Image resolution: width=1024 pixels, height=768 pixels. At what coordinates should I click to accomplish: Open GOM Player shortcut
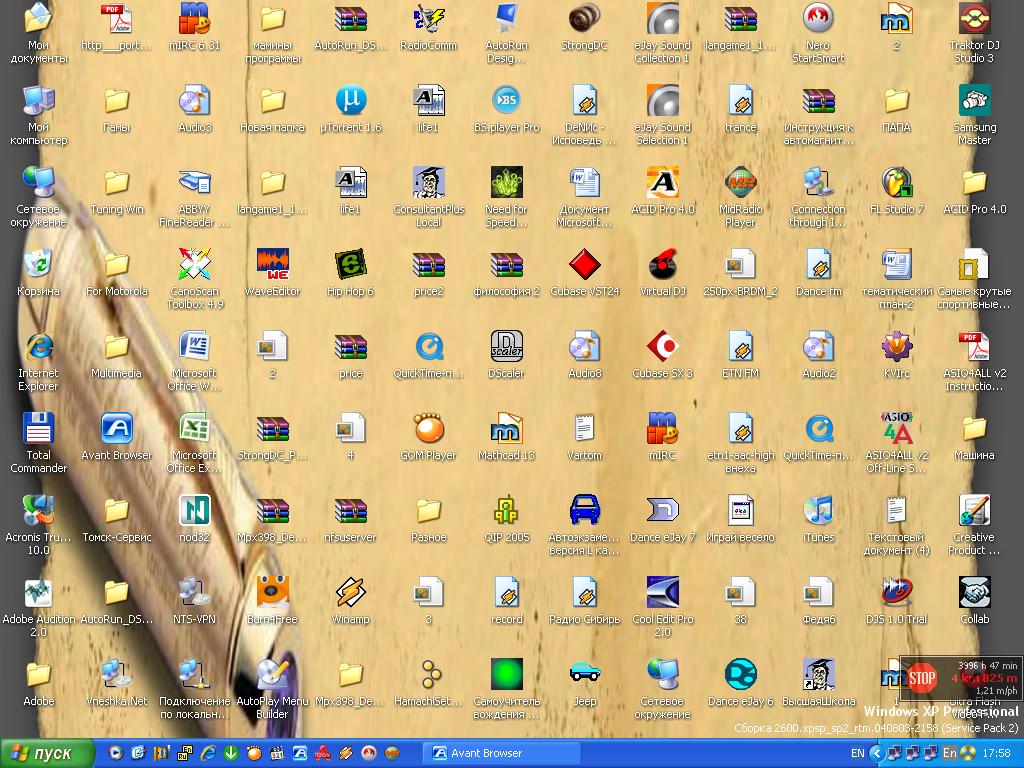[428, 429]
